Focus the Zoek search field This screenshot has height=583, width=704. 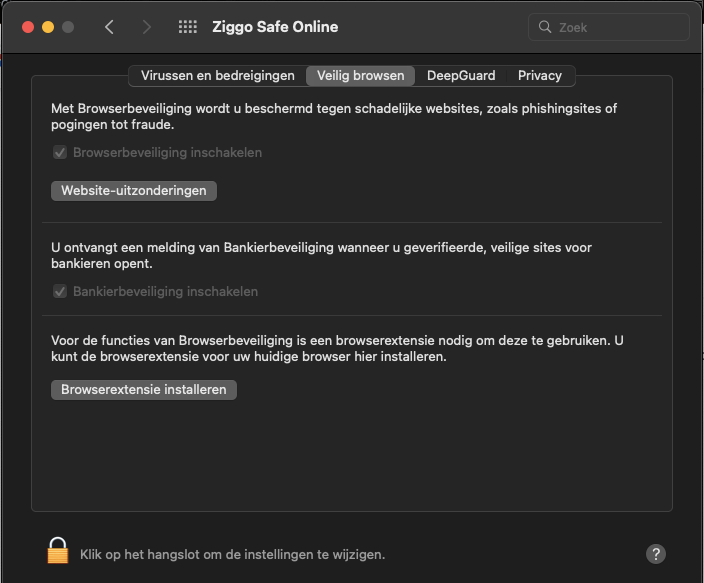tap(608, 27)
